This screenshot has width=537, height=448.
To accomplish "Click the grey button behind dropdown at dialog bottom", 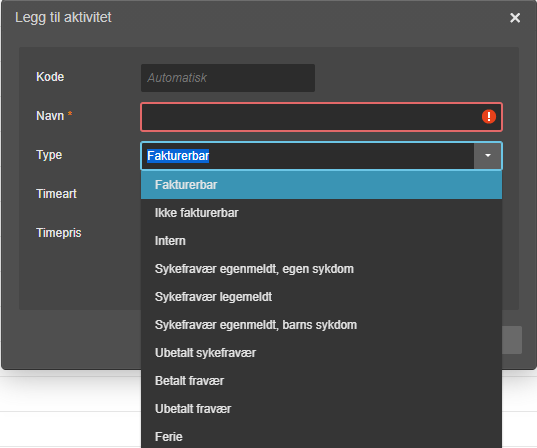I will coord(512,340).
